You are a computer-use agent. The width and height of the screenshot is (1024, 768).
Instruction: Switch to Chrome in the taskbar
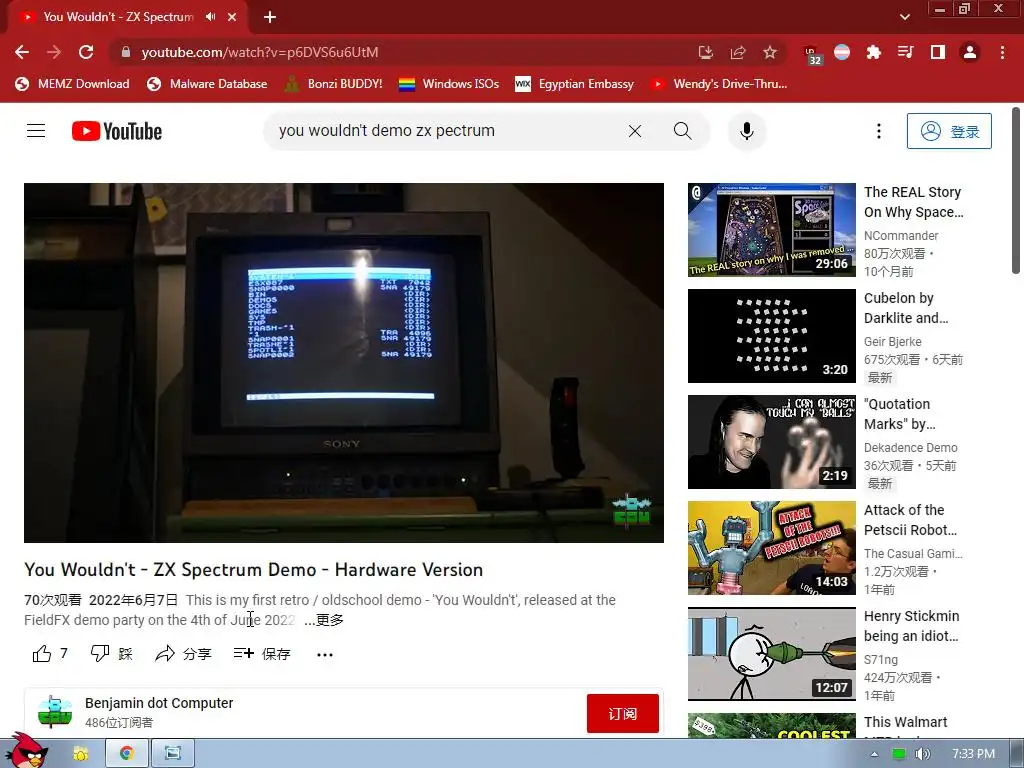(x=127, y=754)
